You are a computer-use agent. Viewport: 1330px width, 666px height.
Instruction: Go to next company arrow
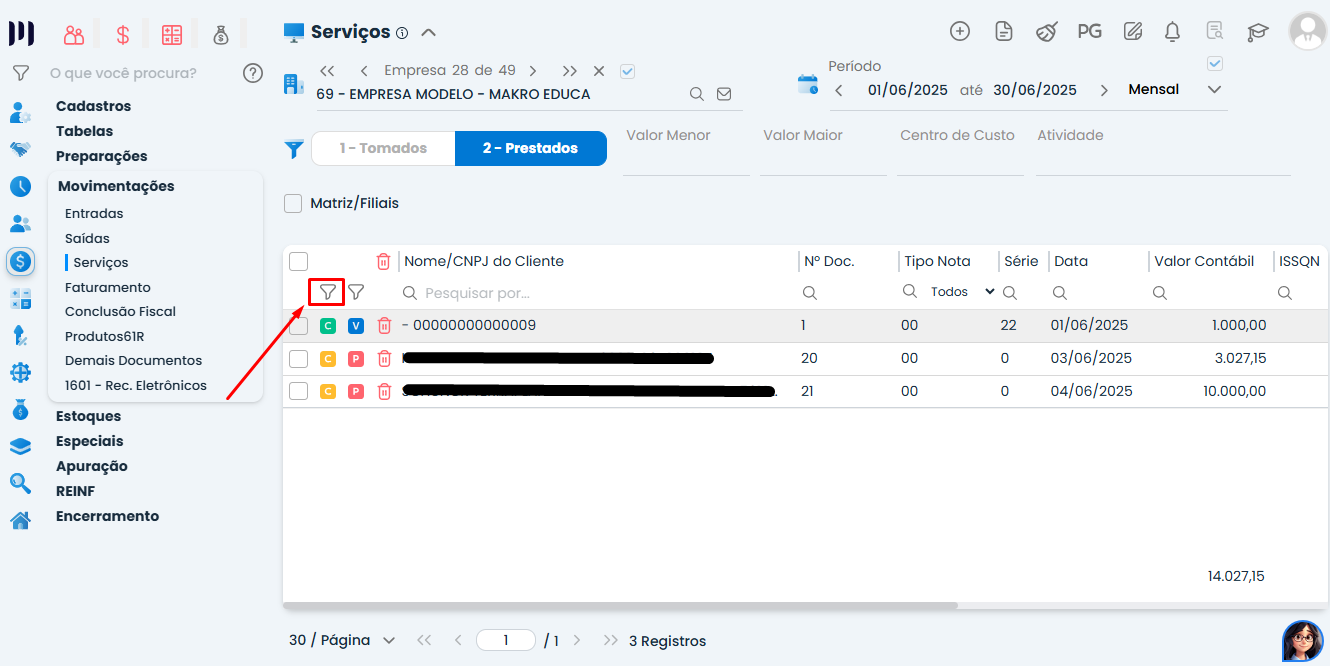(x=533, y=71)
